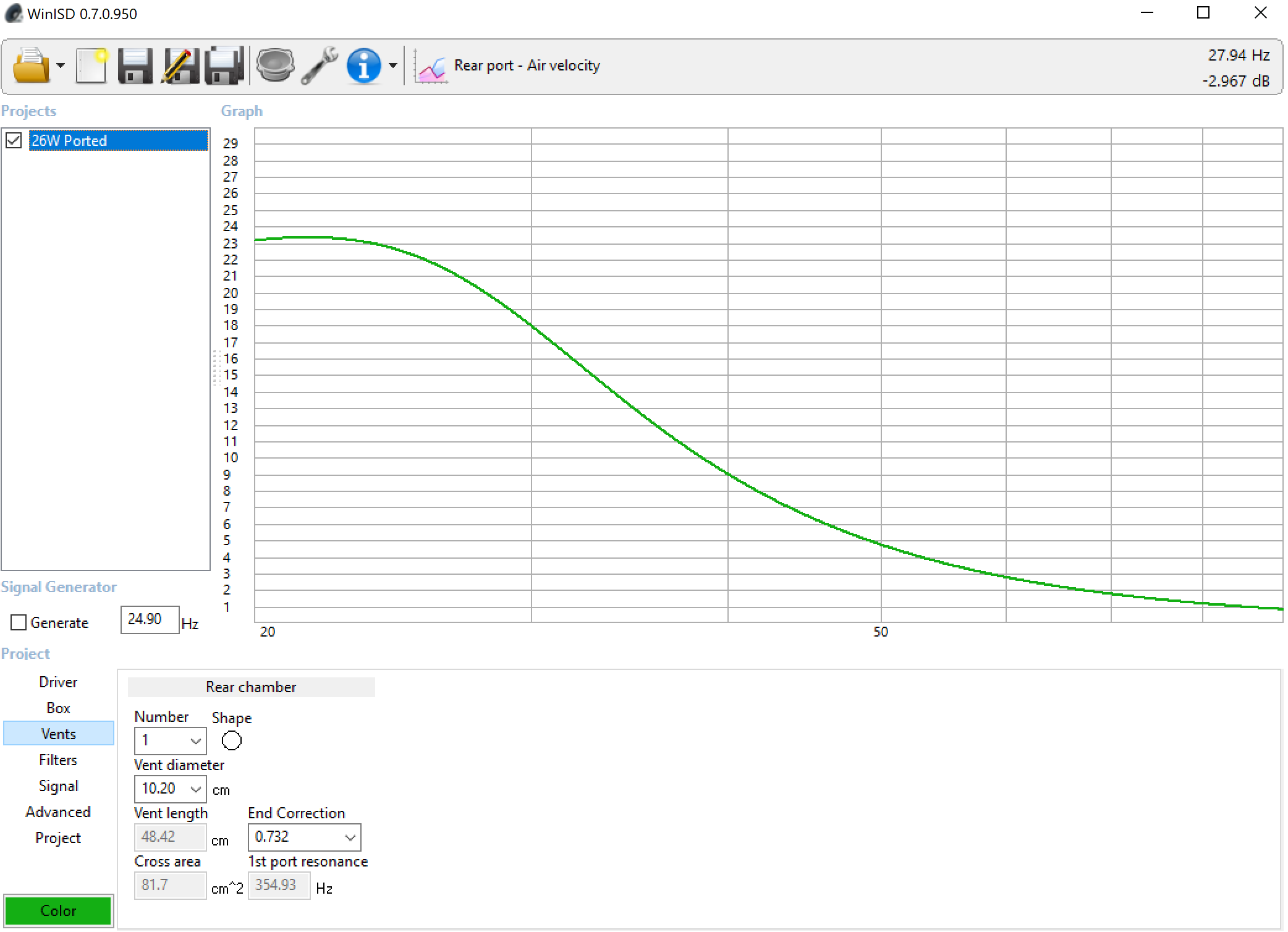1288x932 pixels.
Task: Open project using the folder icon
Action: click(31, 66)
